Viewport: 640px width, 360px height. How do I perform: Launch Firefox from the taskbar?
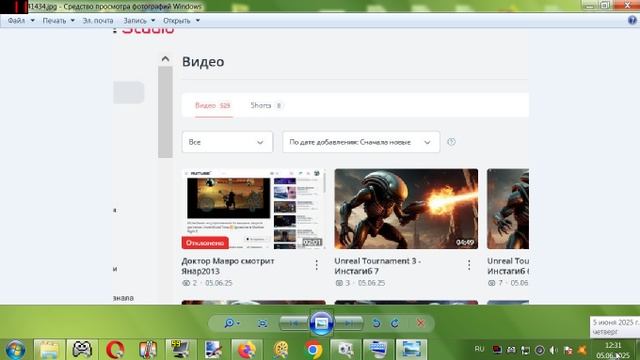click(247, 350)
